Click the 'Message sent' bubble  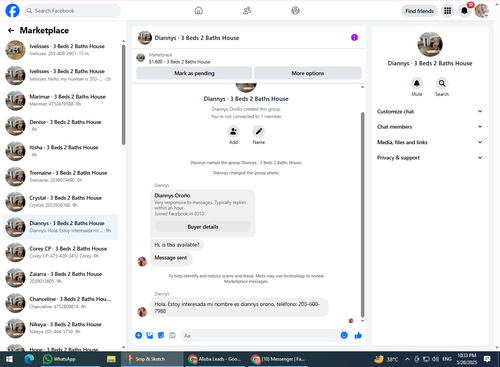171,258
